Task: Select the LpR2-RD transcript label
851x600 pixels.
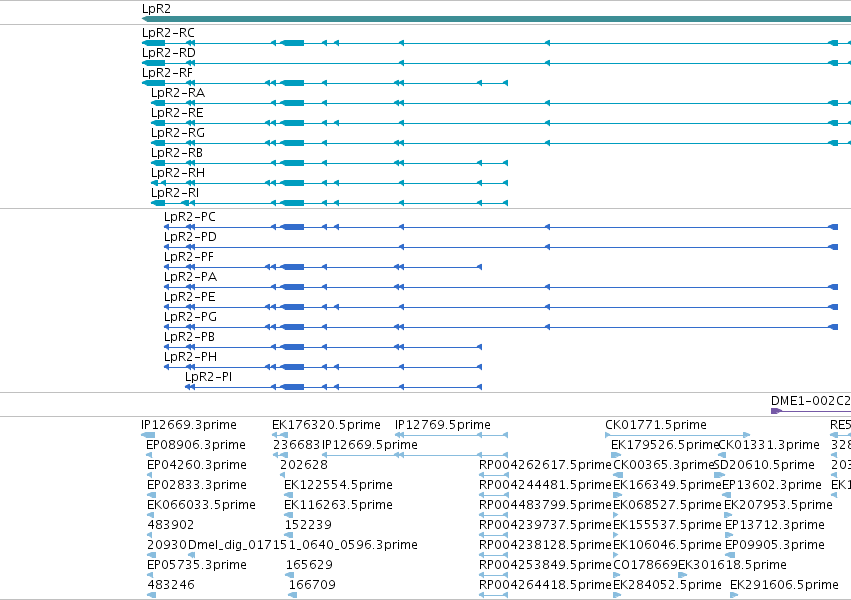Action: (x=169, y=53)
